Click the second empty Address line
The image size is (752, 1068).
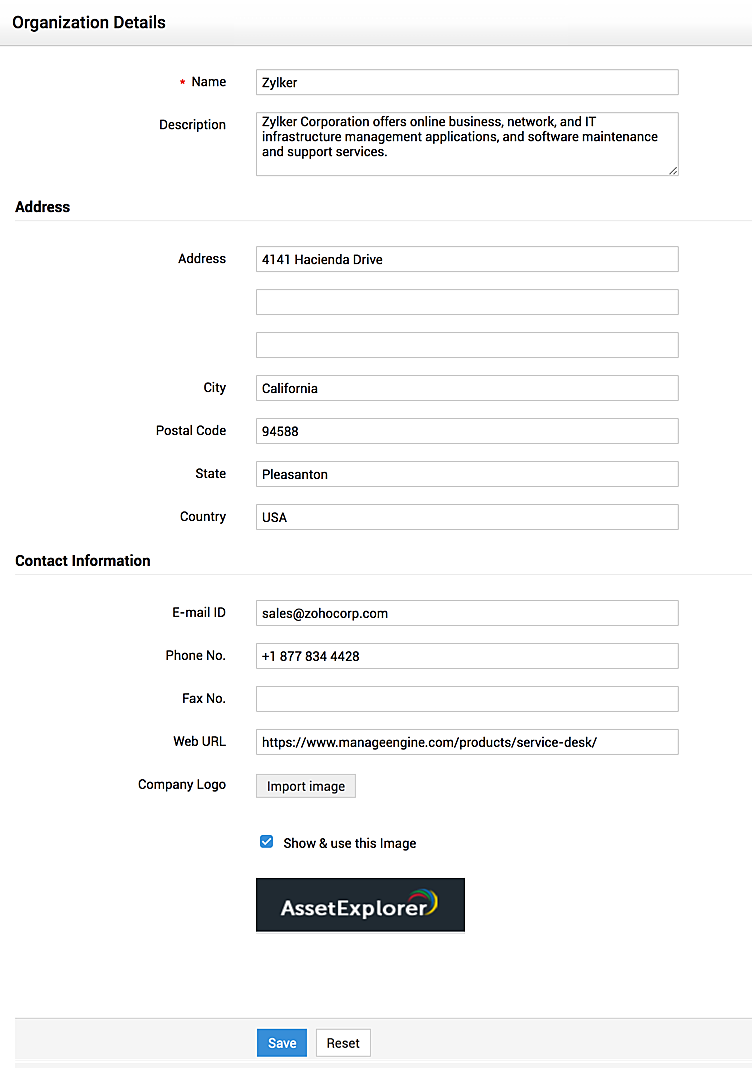(467, 302)
